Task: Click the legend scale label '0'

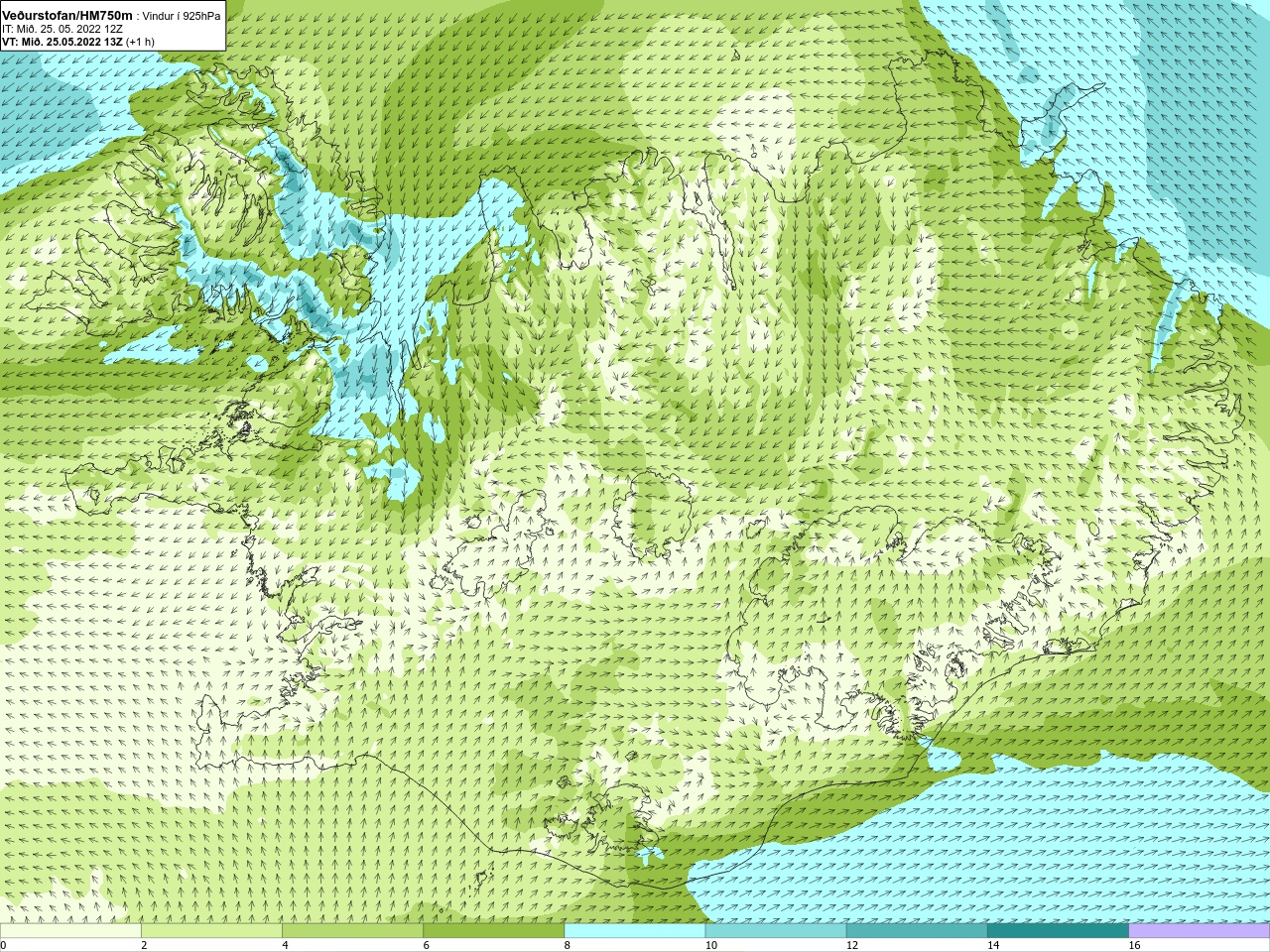Action: (3, 945)
